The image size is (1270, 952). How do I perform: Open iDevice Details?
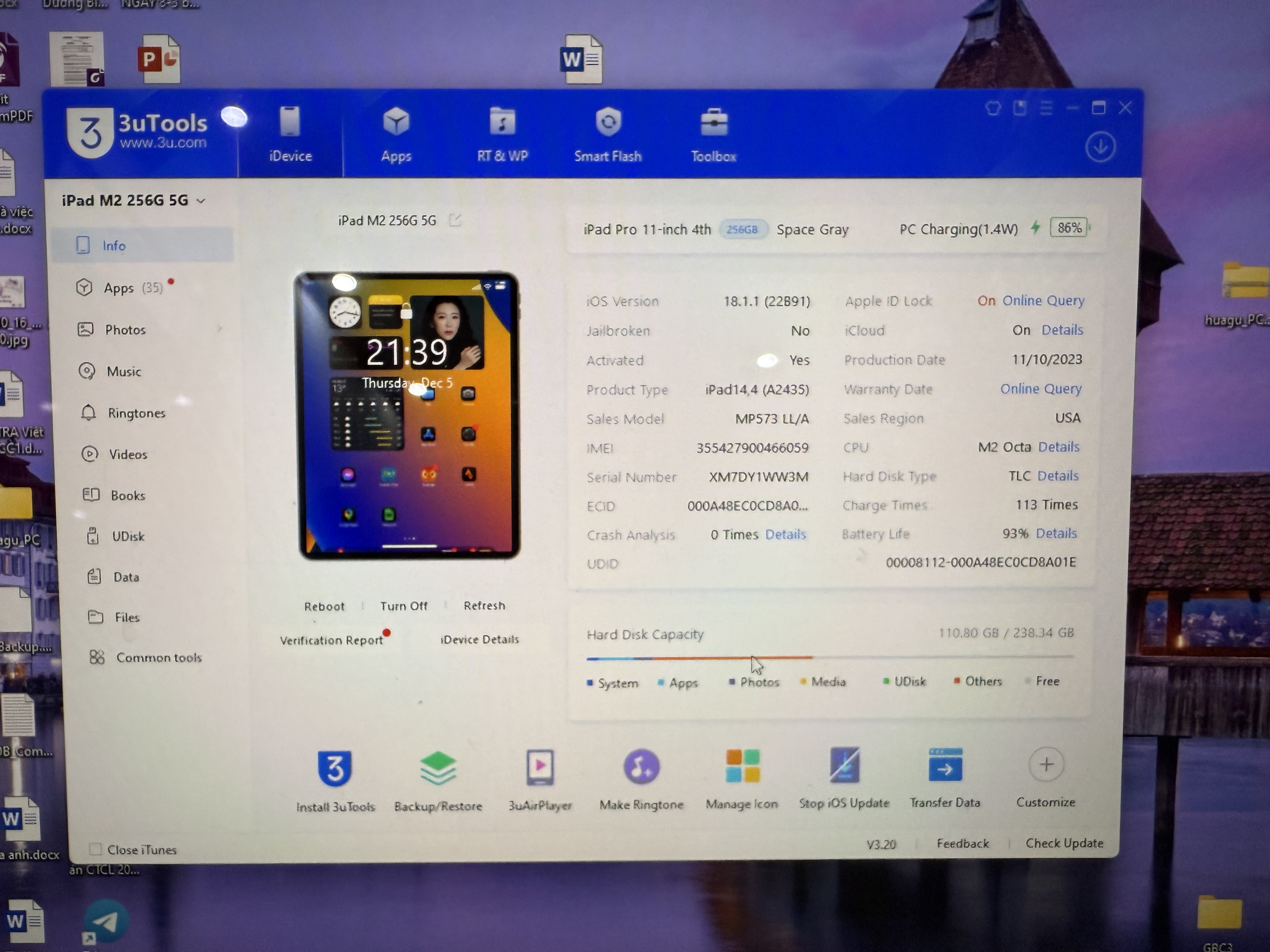(x=479, y=639)
